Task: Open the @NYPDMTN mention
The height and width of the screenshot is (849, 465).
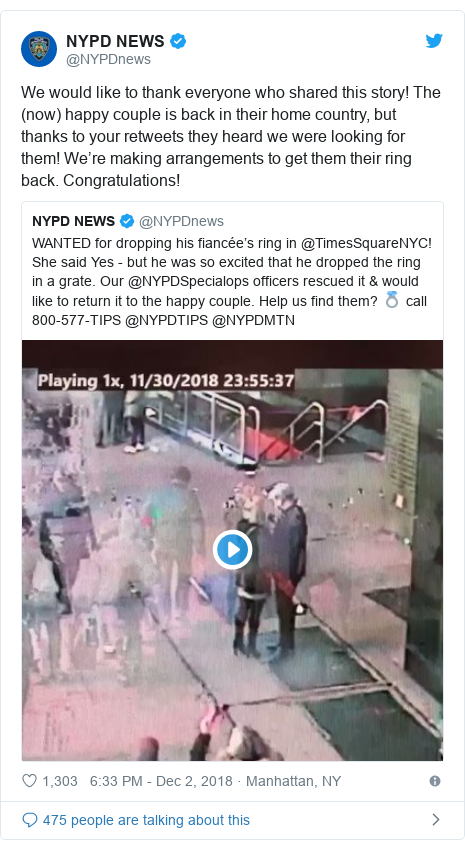Action: coord(253,320)
